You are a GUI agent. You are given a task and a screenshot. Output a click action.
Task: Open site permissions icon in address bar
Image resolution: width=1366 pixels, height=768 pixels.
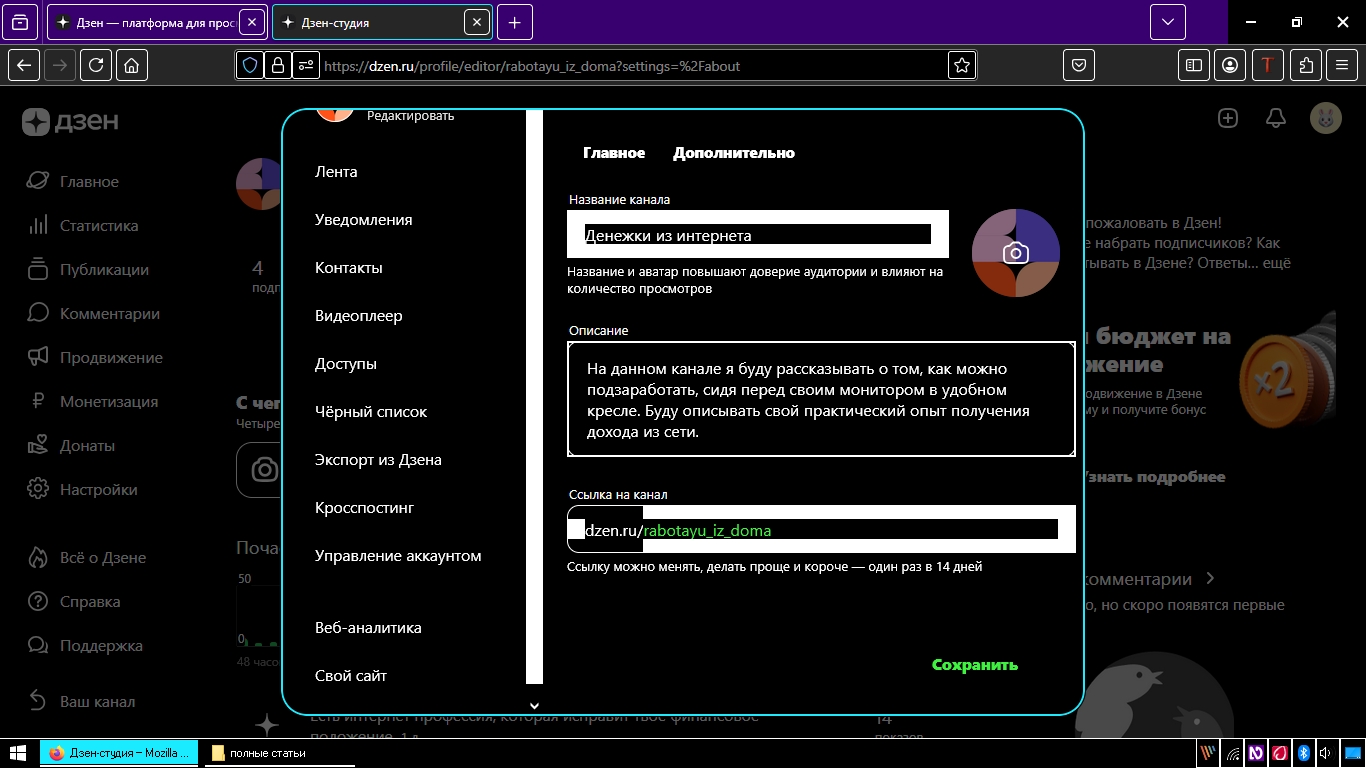pyautogui.click(x=305, y=66)
